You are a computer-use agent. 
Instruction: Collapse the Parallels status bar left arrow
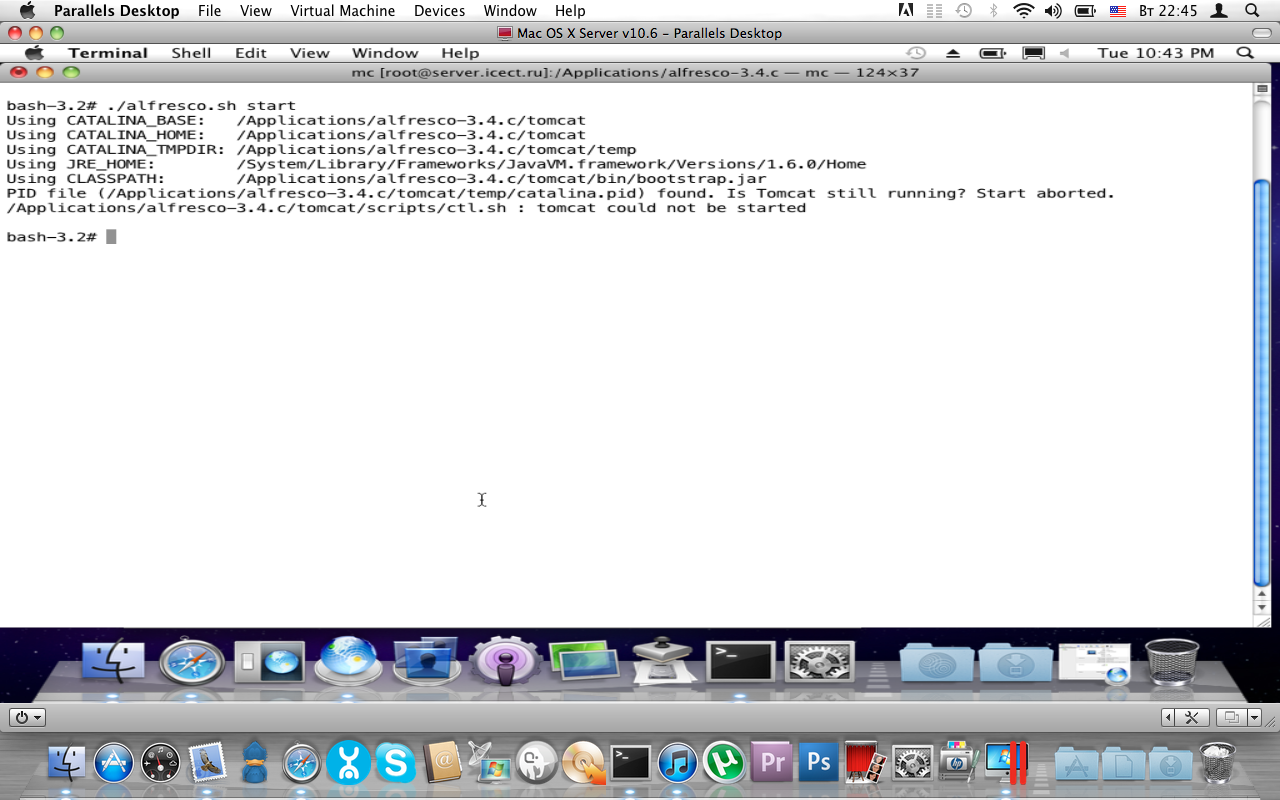(1168, 717)
